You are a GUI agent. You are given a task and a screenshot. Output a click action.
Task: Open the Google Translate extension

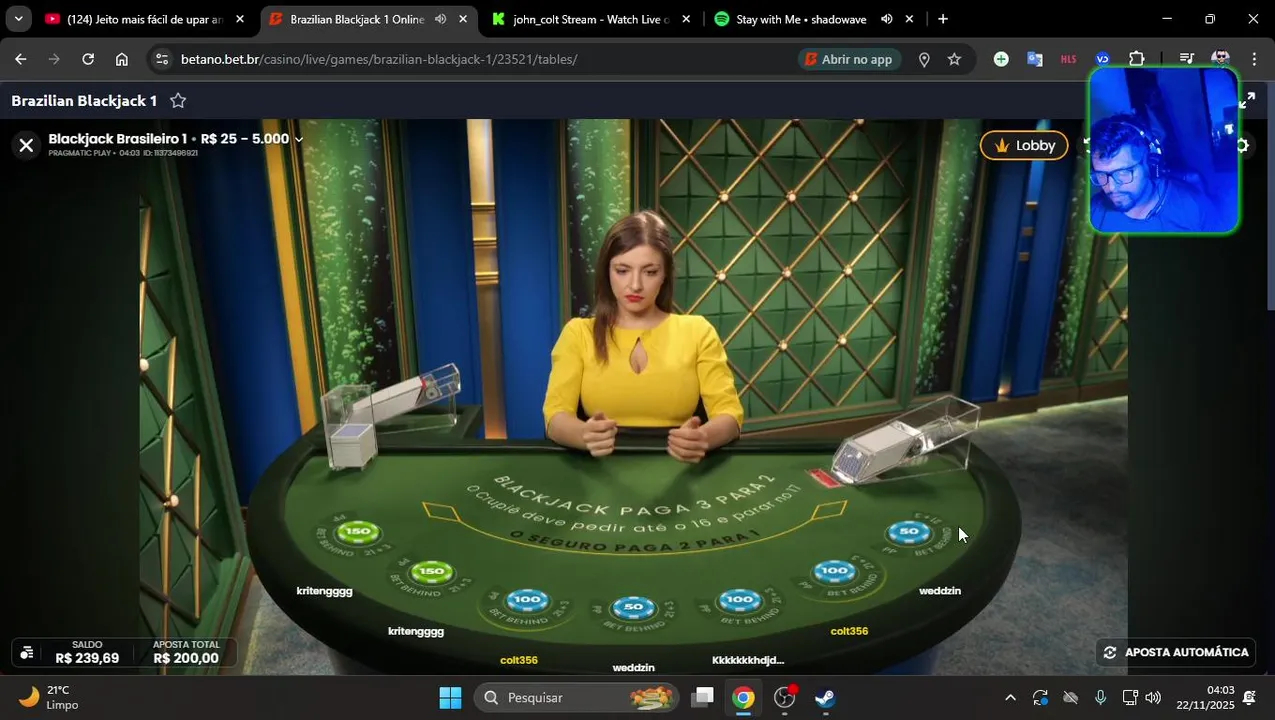point(1035,59)
